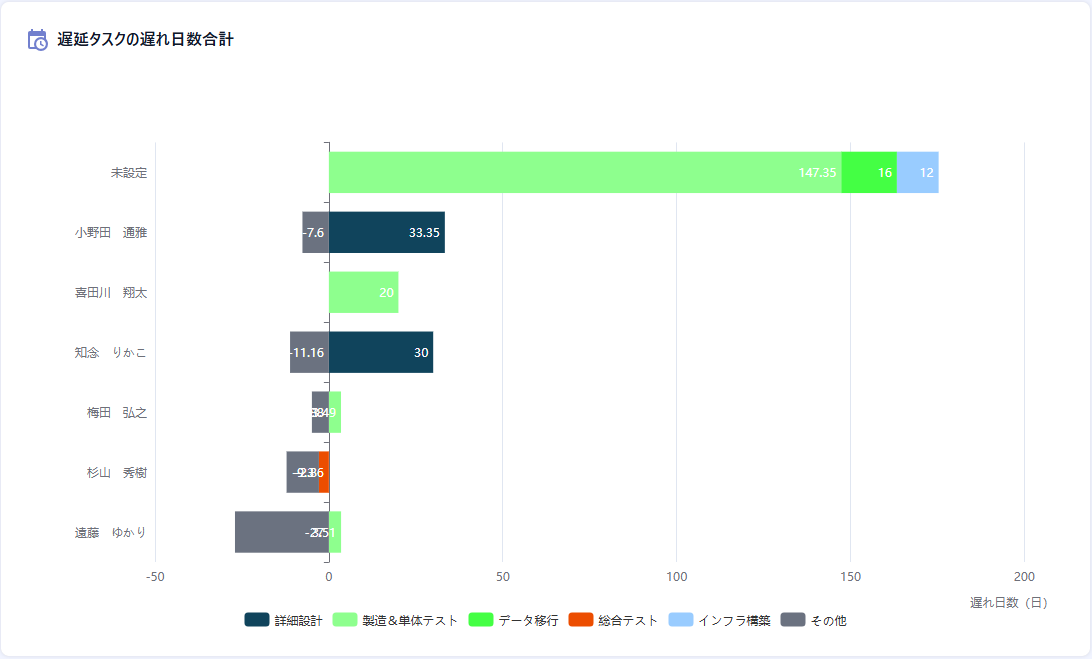This screenshot has height=659, width=1092.
Task: Toggle the 詳細設計 legend label
Action: pyautogui.click(x=298, y=620)
